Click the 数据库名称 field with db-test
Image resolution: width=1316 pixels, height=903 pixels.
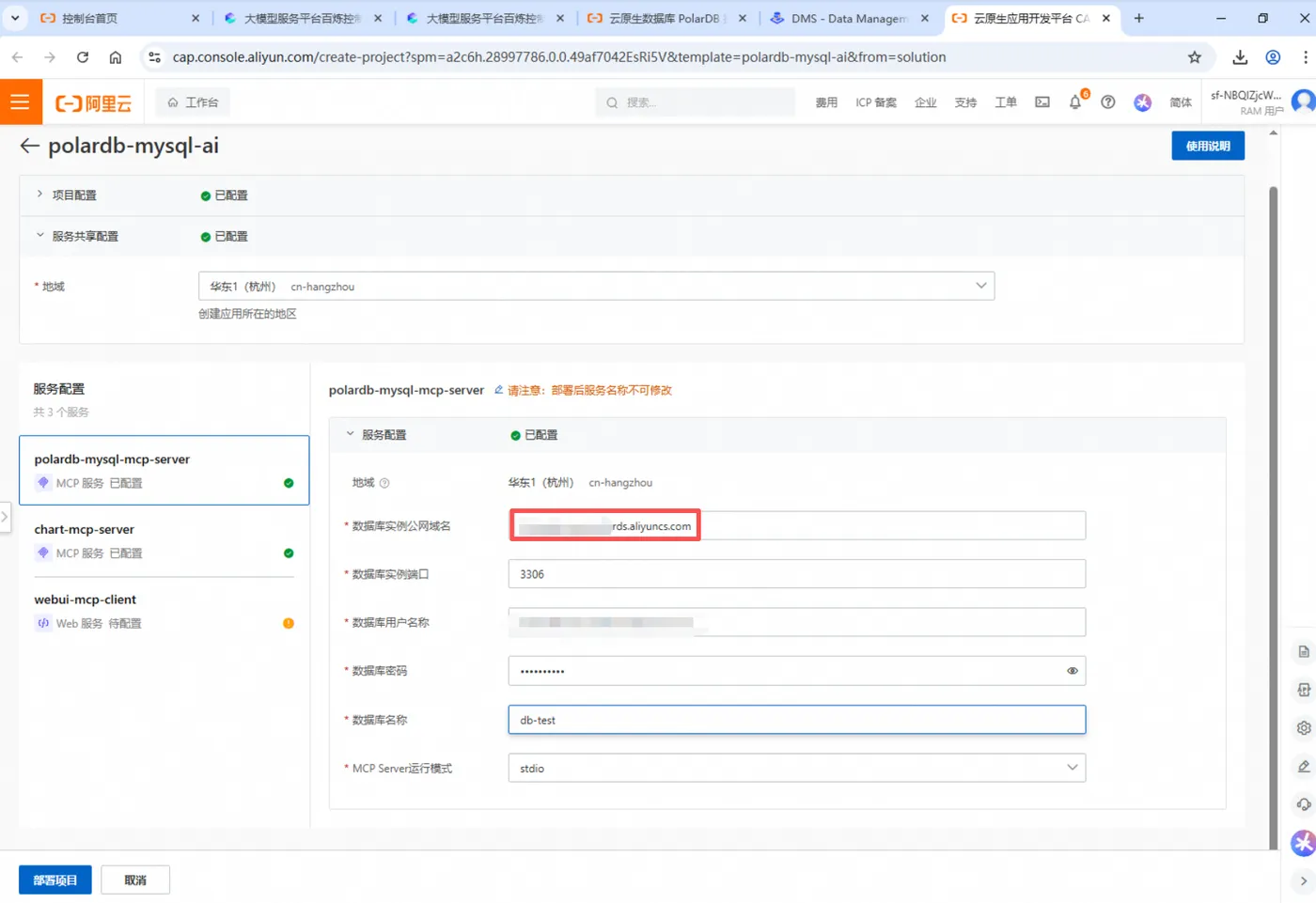pos(796,720)
